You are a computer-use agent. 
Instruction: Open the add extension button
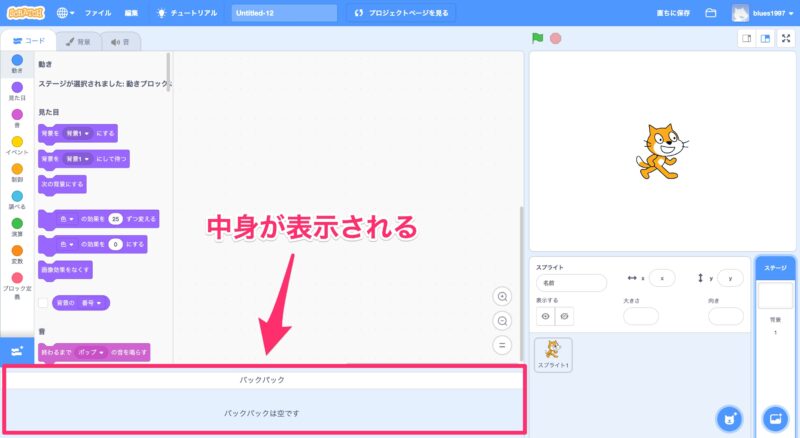(x=17, y=351)
